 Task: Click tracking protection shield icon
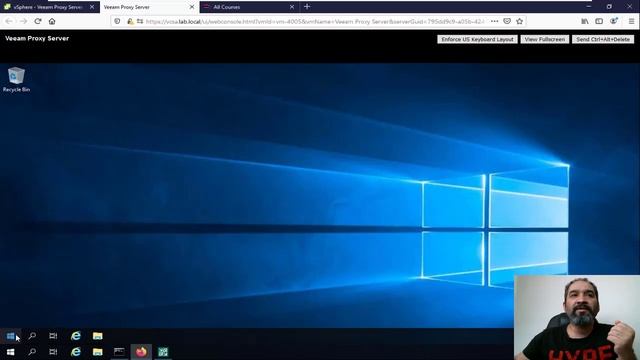117,21
